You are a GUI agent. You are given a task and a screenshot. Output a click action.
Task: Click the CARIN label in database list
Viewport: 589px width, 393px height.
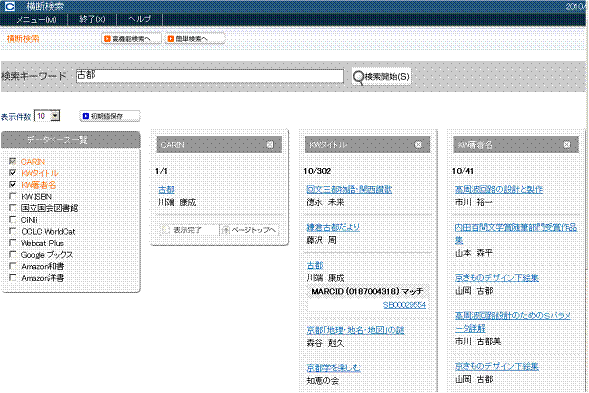tap(33, 162)
